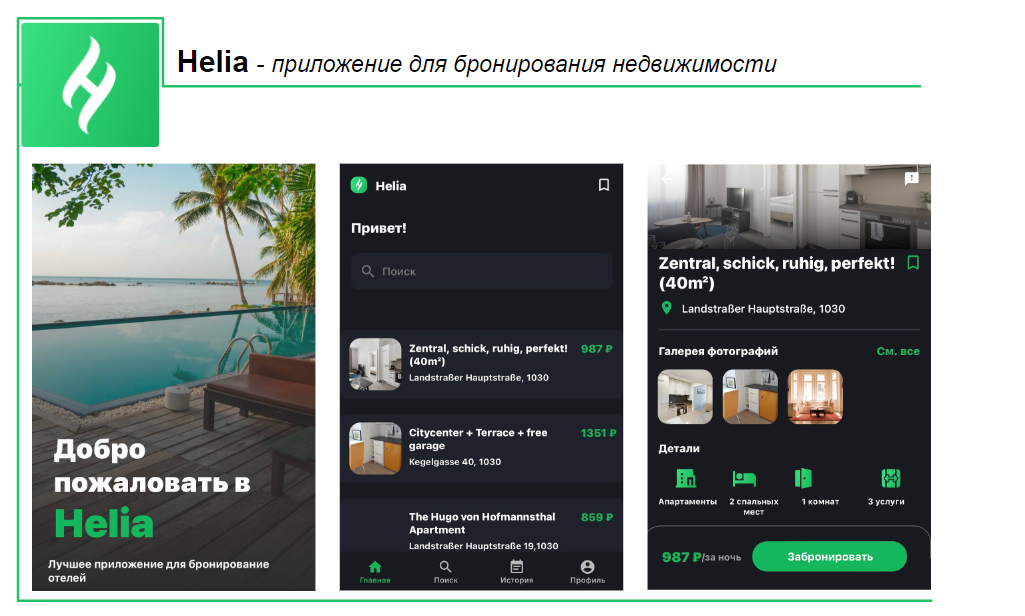Click the bed icon for 2 спальных мест
Viewport: 1025px width, 616px height.
pos(744,479)
